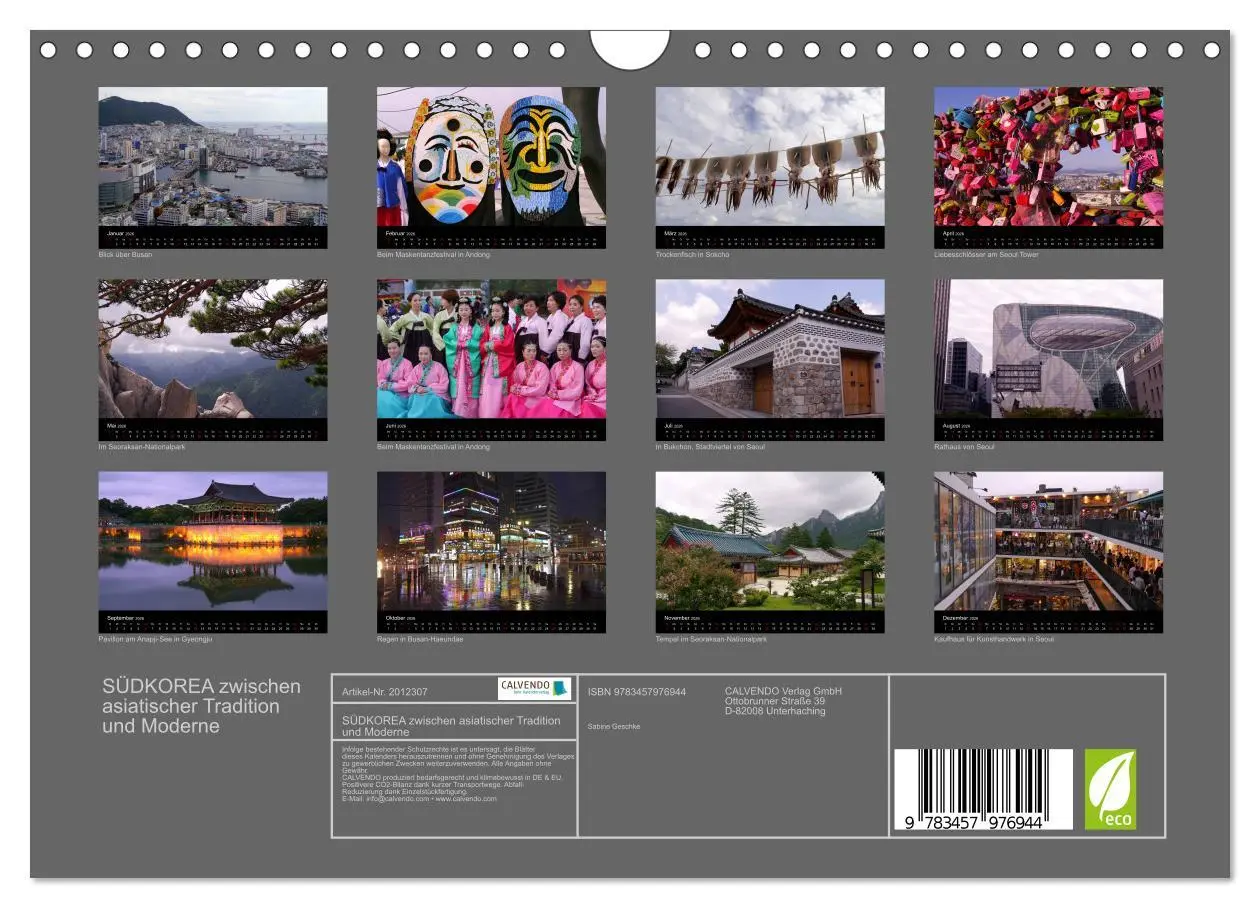
Task: Open the Seoul city hall building photo
Action: [x=1049, y=349]
